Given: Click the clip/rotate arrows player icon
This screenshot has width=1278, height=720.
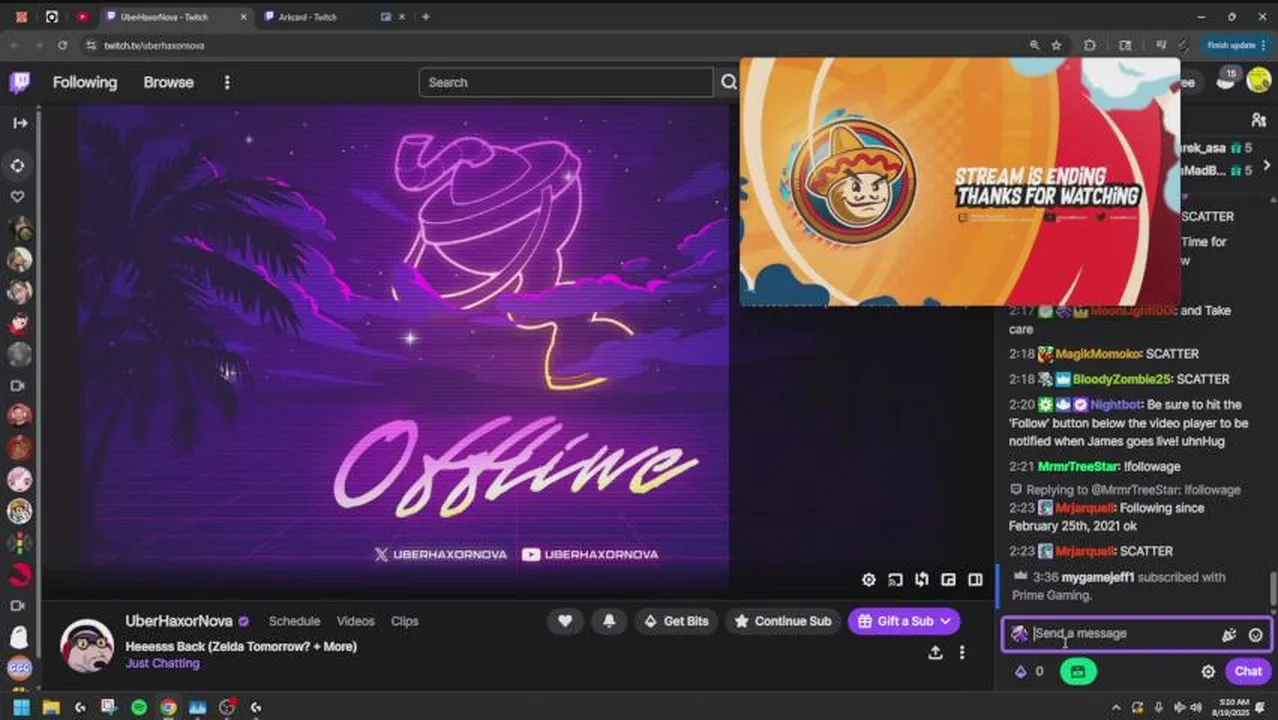Looking at the screenshot, I should (x=921, y=580).
